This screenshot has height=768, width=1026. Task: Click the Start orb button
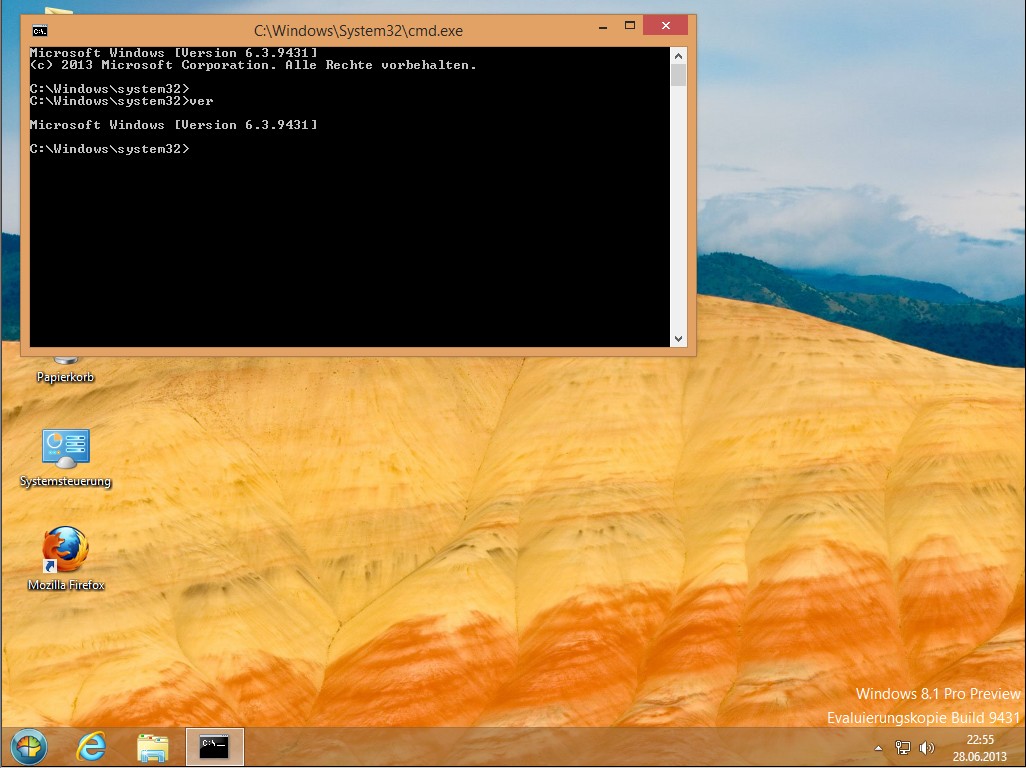click(29, 746)
